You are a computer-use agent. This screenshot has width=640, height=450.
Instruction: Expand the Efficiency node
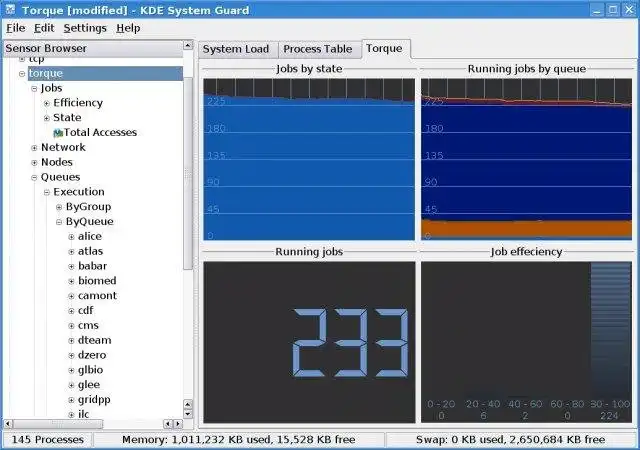click(47, 103)
